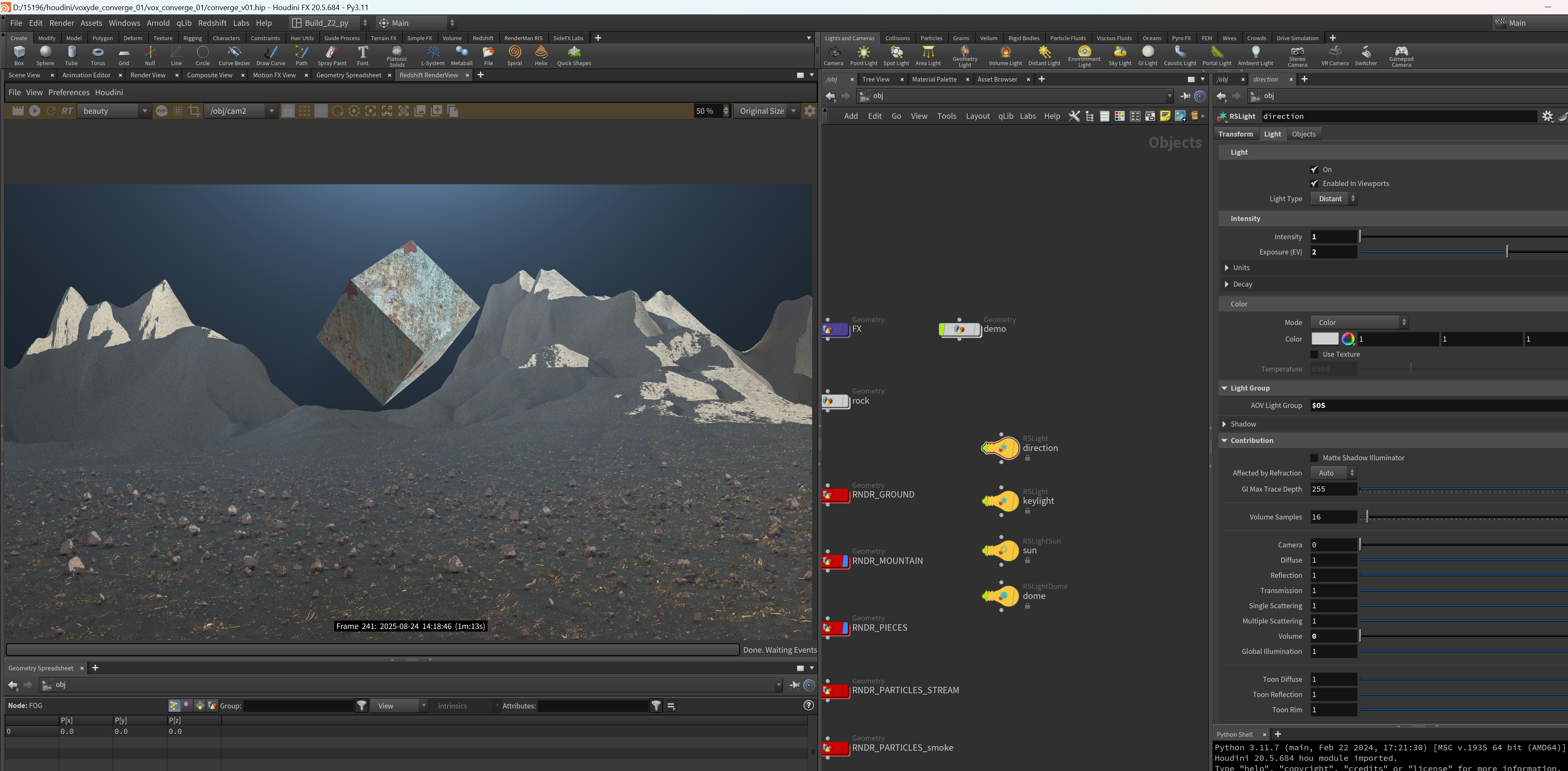
Task: Open the Material Palette tab
Action: pyautogui.click(x=934, y=79)
